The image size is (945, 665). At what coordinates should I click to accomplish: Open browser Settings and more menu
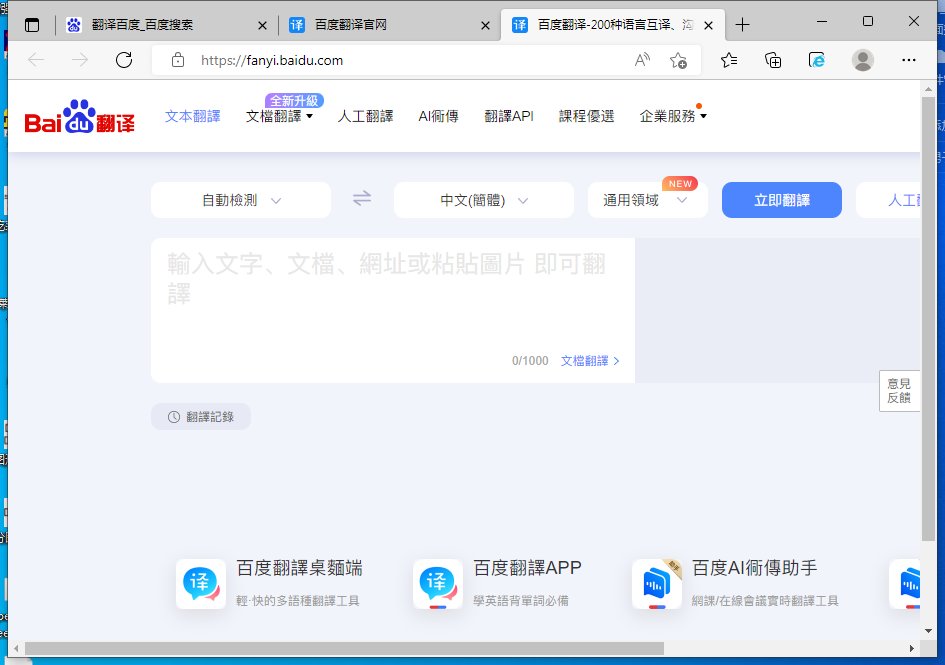(908, 60)
